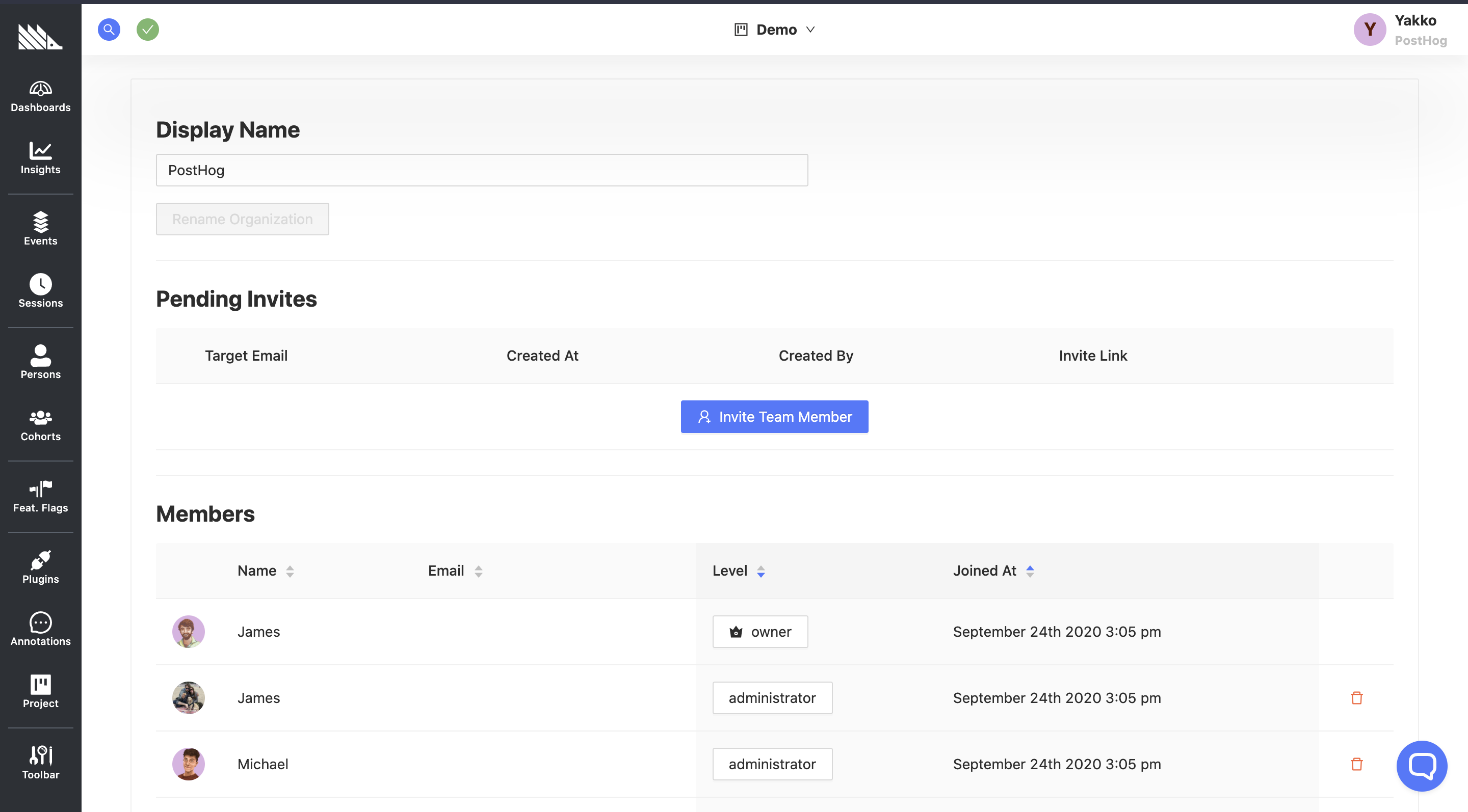Sort members by Joined At column
This screenshot has width=1468, height=812.
click(993, 571)
